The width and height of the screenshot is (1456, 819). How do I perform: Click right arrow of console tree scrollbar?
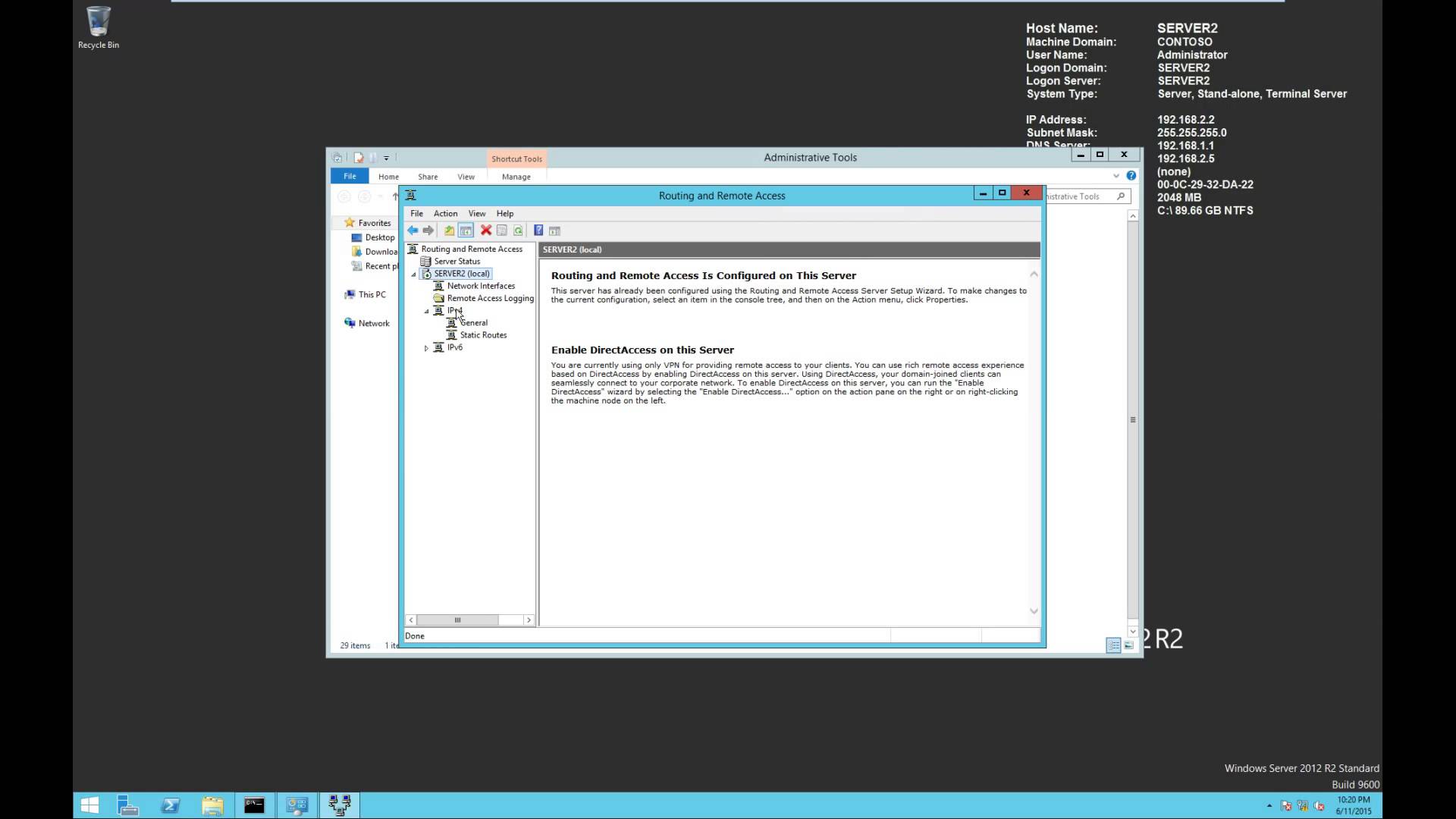click(529, 620)
